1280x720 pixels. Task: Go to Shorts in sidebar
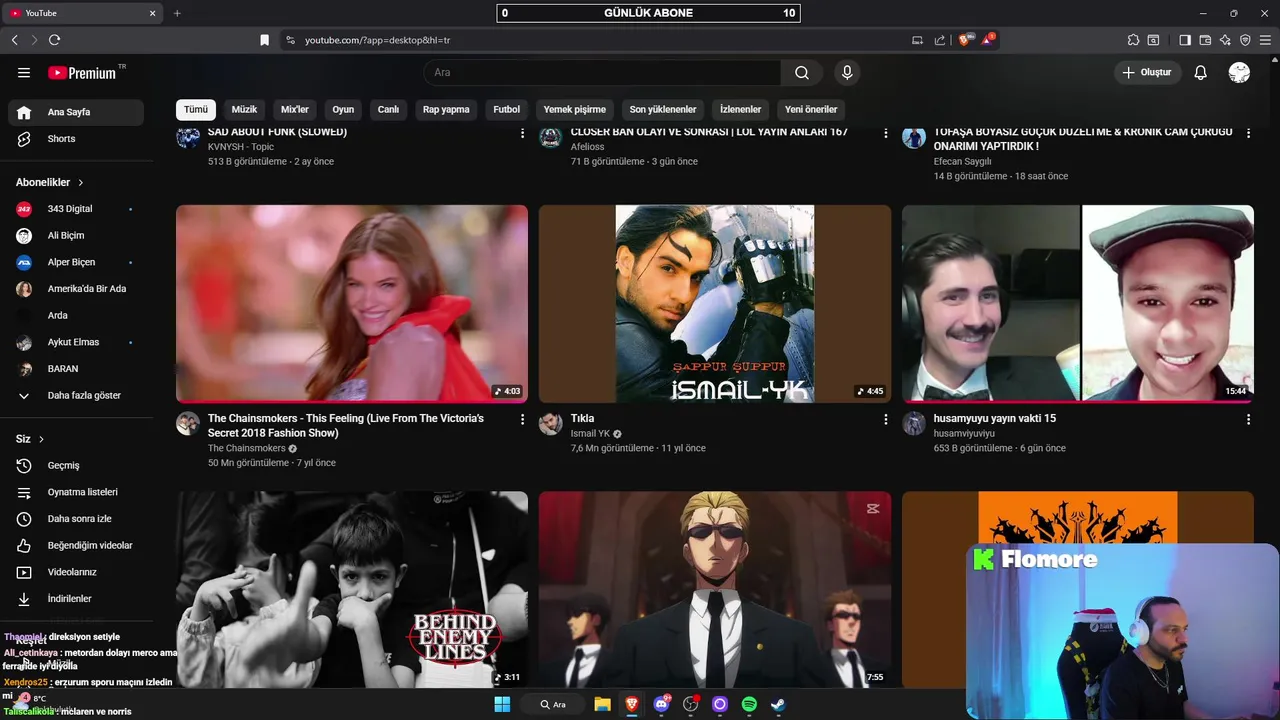(76, 139)
